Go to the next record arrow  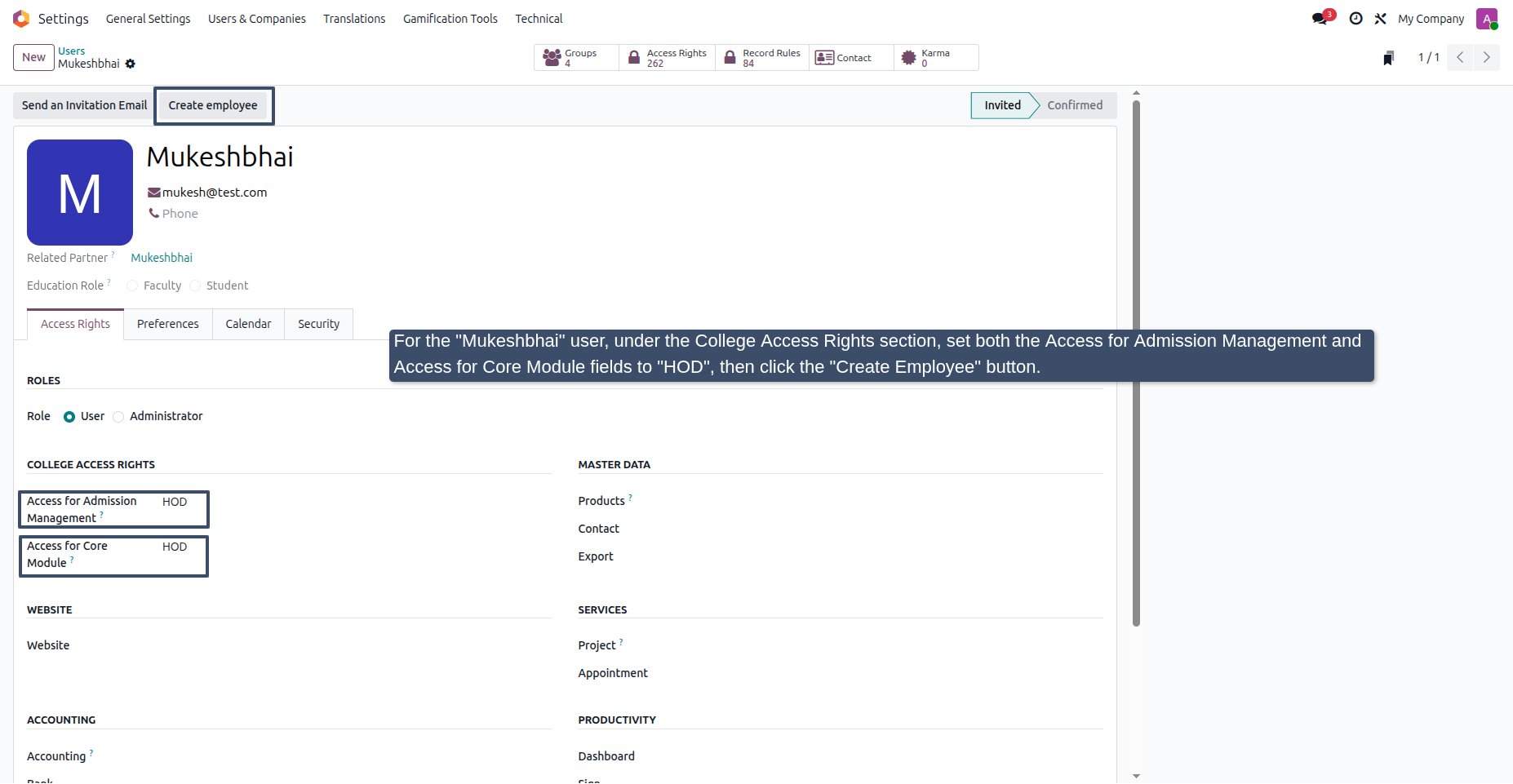click(1486, 57)
